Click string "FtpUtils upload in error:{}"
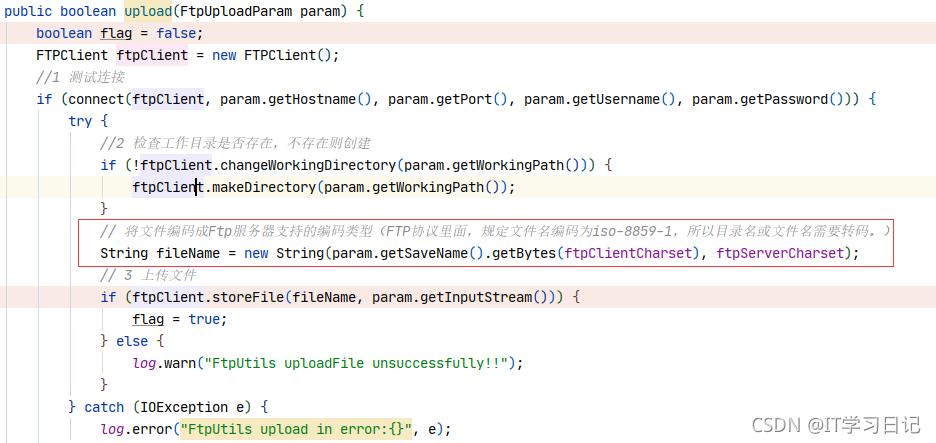936x443 pixels. pos(296,429)
